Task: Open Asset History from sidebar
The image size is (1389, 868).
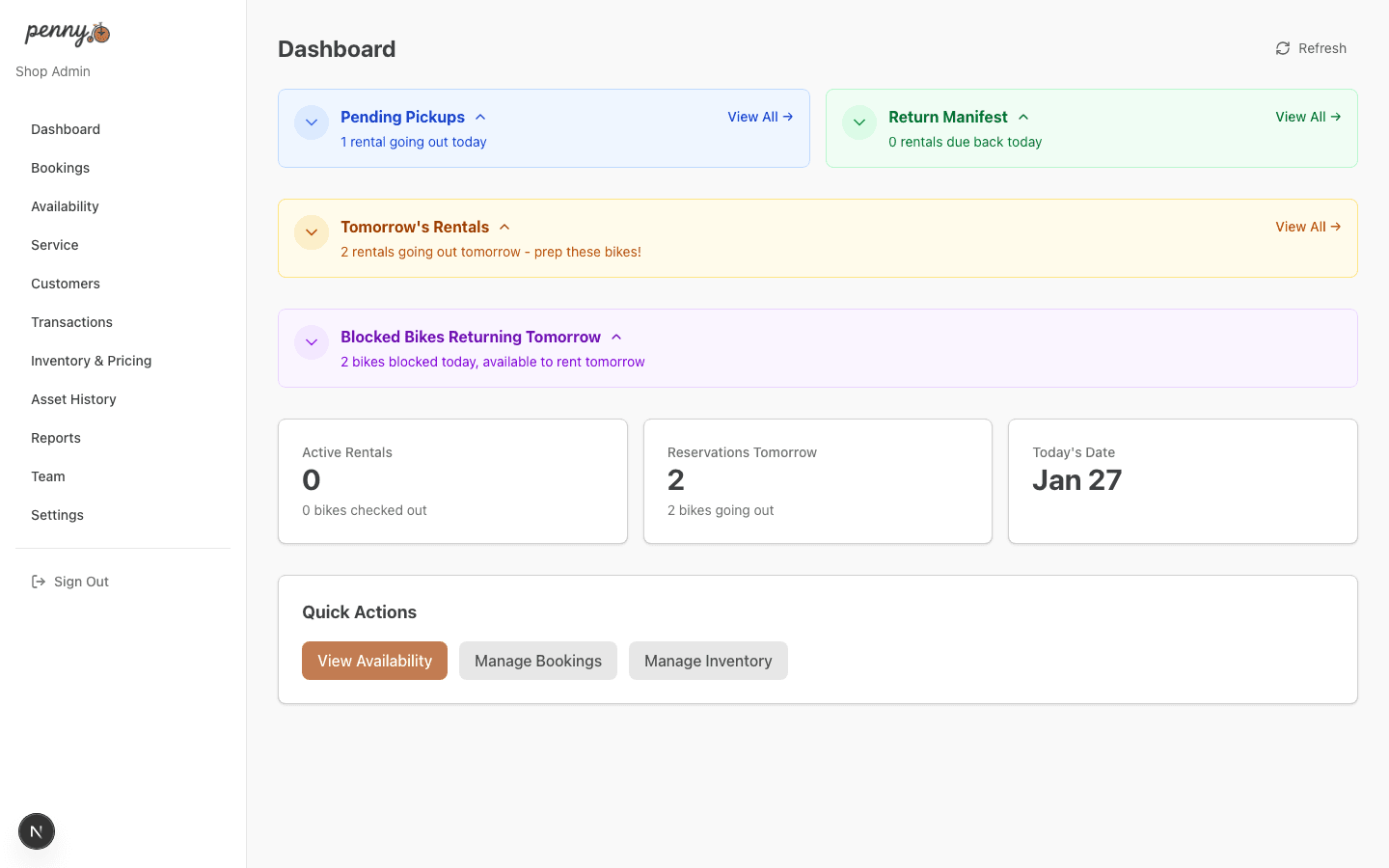Action: click(73, 399)
